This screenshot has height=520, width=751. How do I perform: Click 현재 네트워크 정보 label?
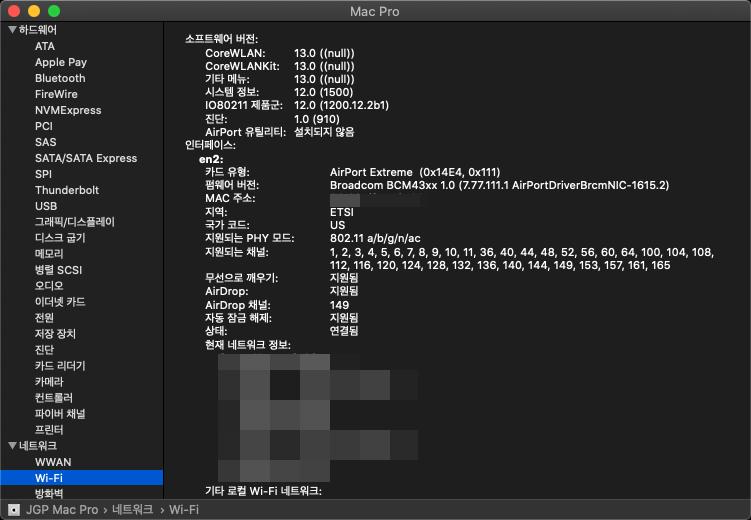coord(248,345)
